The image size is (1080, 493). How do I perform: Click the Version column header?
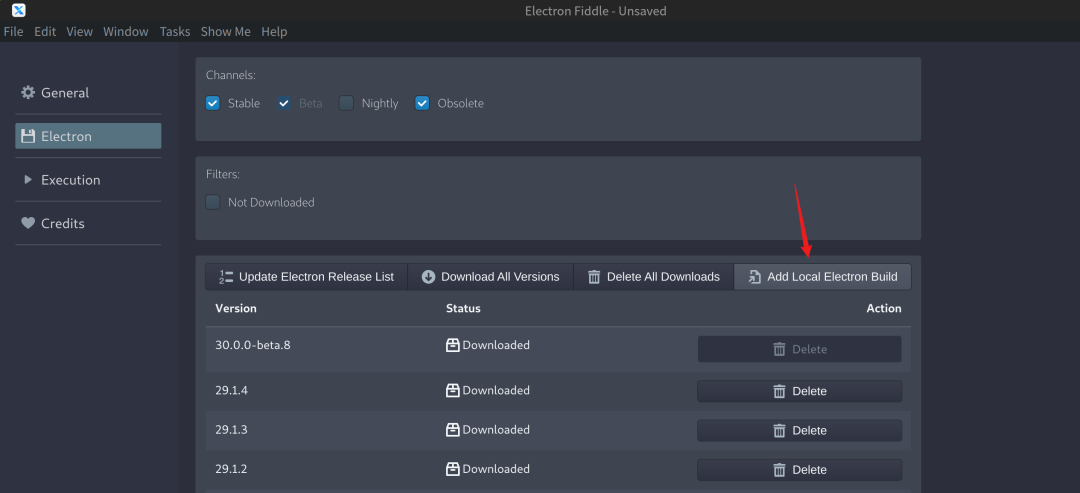tap(236, 308)
